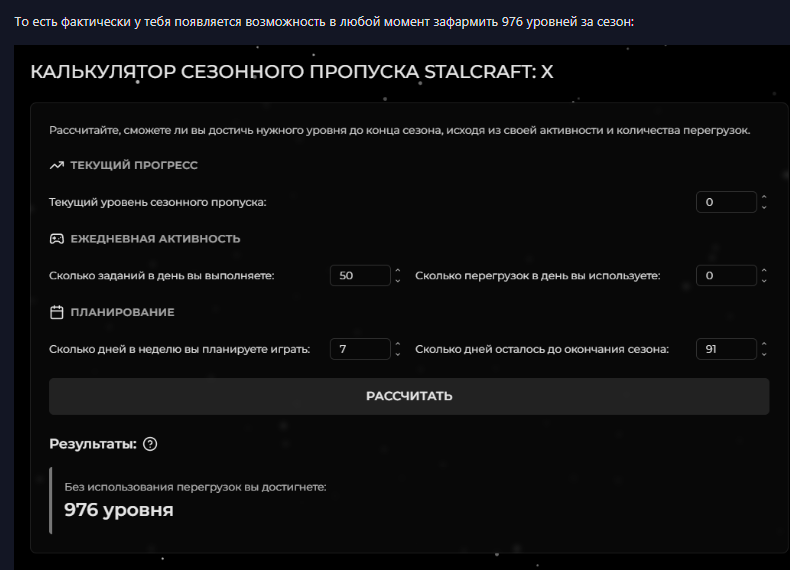Click the ТЕКУЩИЙ ПРОГРЕСС section heading

click(x=134, y=165)
